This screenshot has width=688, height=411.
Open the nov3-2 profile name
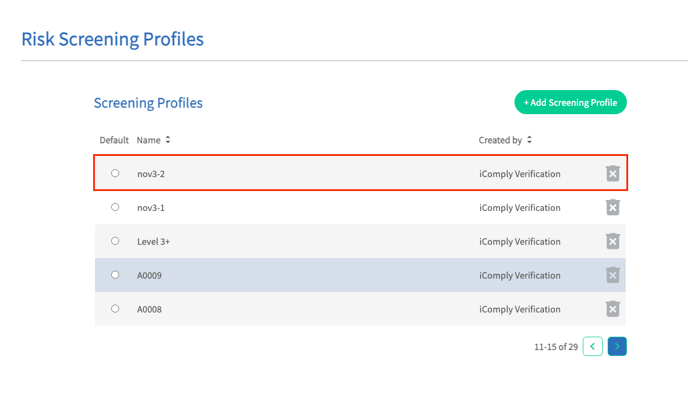click(x=151, y=174)
